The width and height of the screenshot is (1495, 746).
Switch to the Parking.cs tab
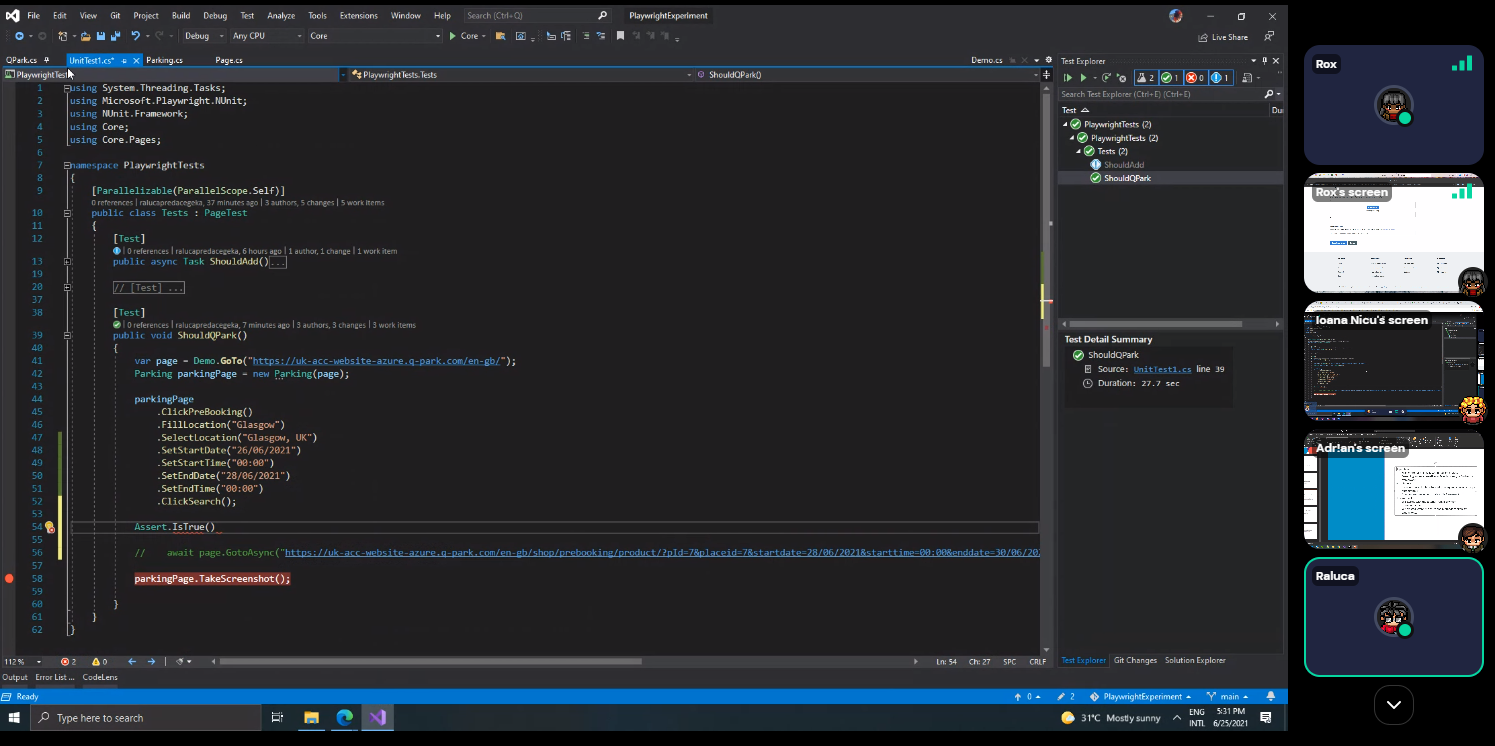(x=164, y=60)
